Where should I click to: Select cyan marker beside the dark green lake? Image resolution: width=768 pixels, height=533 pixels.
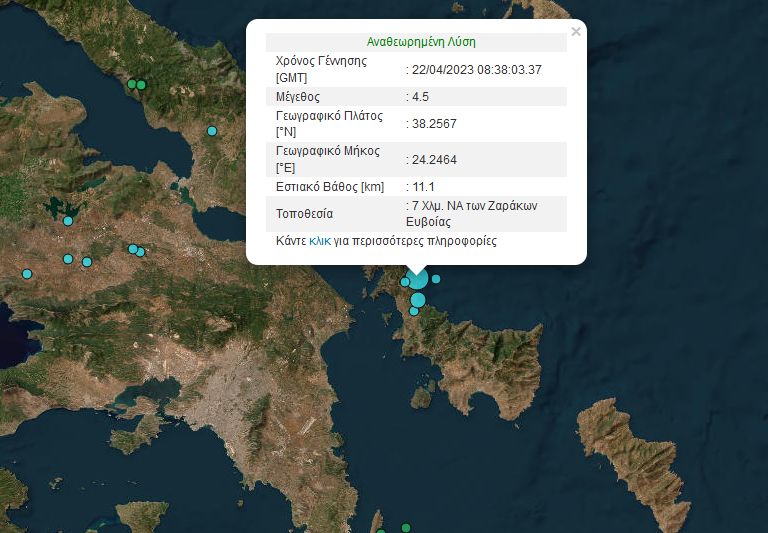point(68,221)
